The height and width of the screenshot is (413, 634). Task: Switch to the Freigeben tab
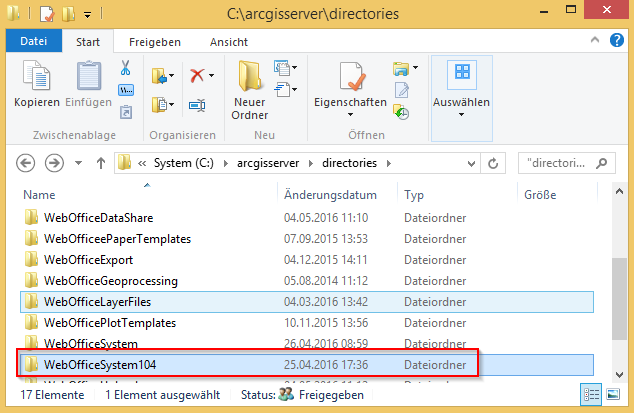pos(155,42)
